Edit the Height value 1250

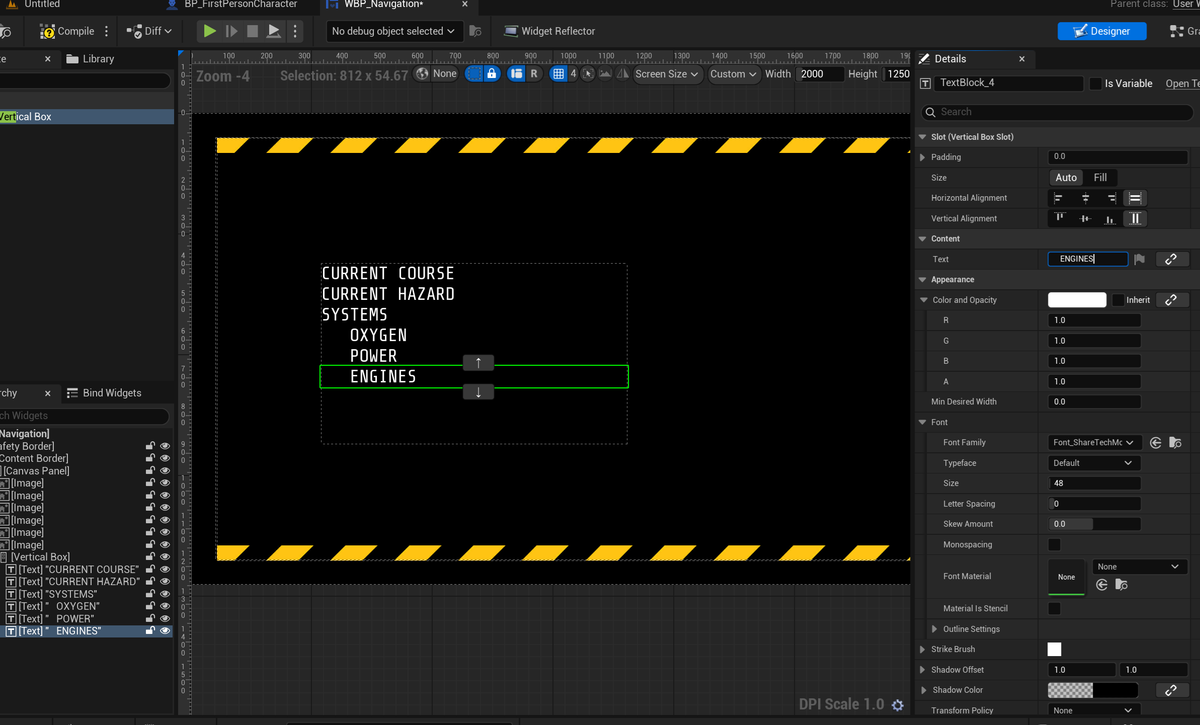898,74
